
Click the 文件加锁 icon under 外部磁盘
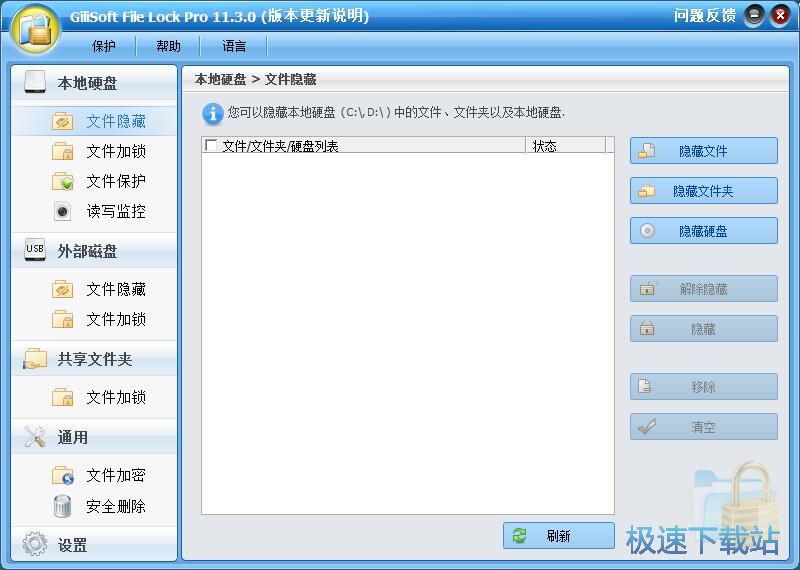tap(63, 319)
